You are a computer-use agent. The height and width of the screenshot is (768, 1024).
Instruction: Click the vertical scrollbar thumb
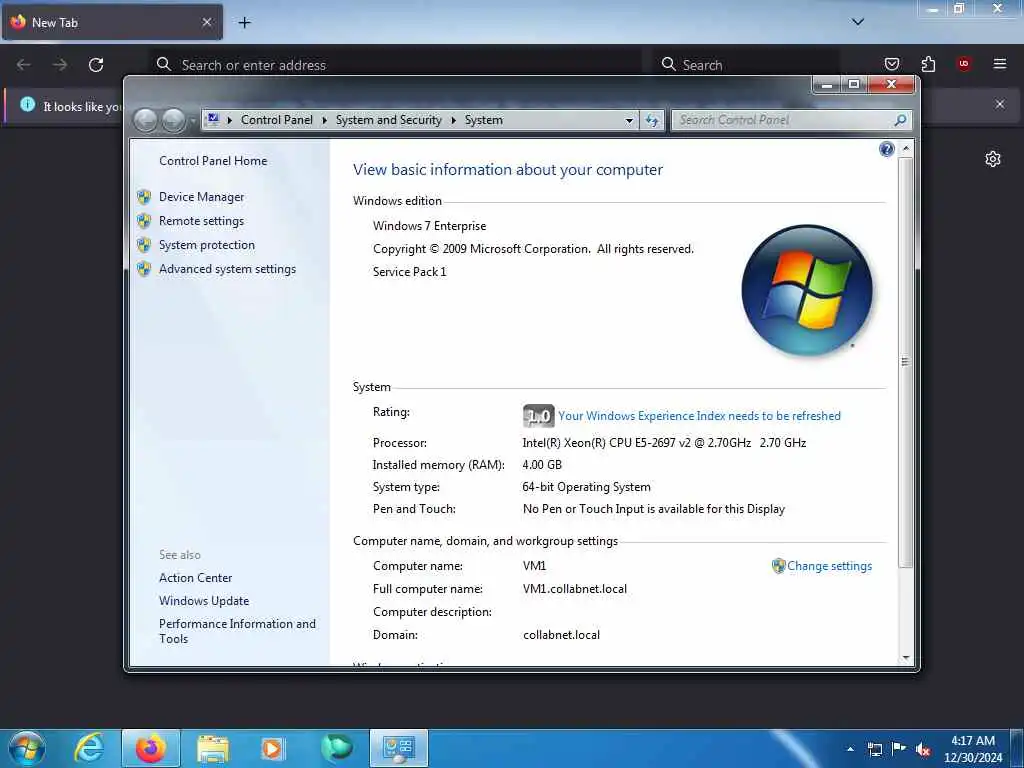(905, 362)
